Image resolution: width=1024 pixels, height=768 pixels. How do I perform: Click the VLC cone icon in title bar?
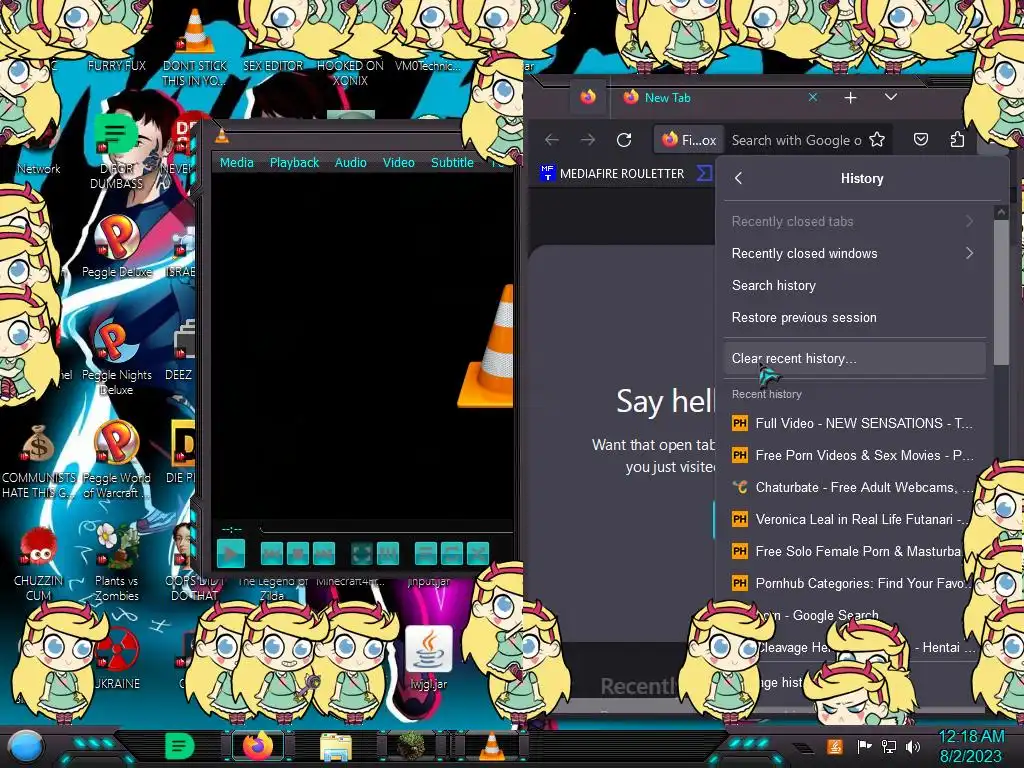[222, 136]
